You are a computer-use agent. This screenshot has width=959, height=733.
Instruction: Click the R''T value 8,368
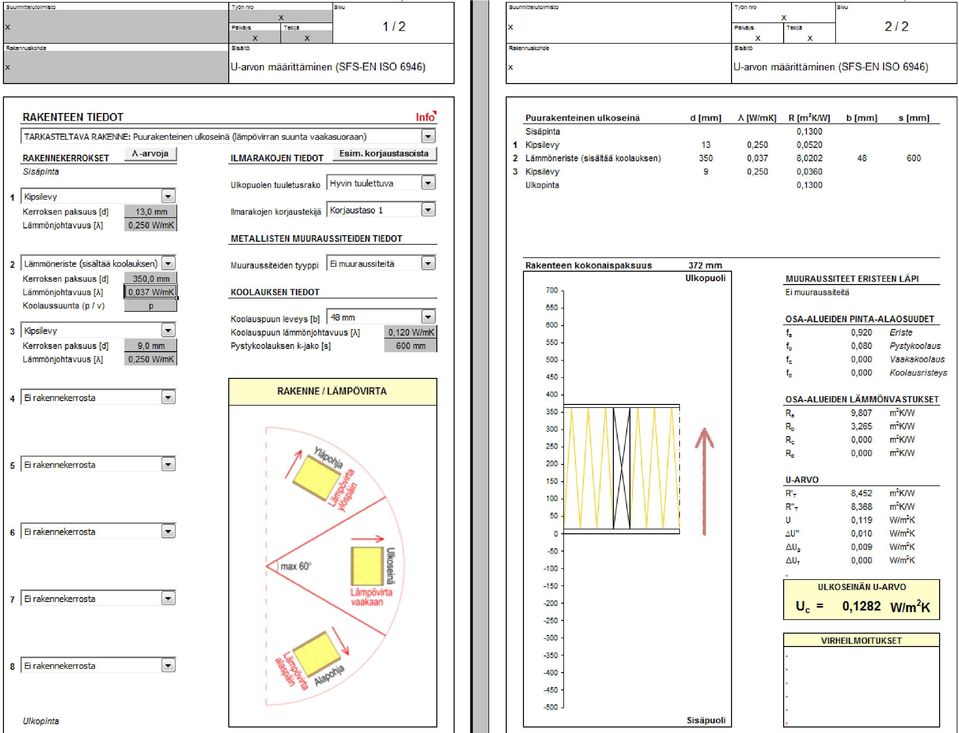[861, 507]
